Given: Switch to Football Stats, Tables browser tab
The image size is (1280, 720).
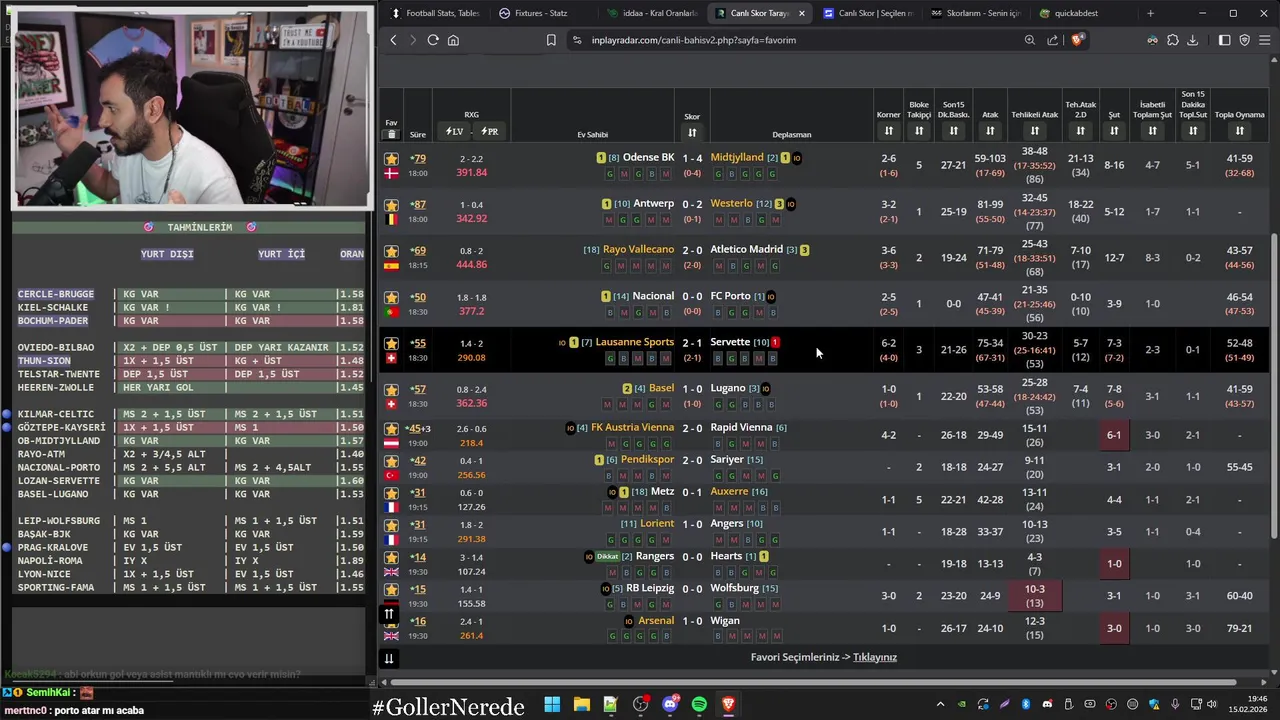Looking at the screenshot, I should point(435,13).
